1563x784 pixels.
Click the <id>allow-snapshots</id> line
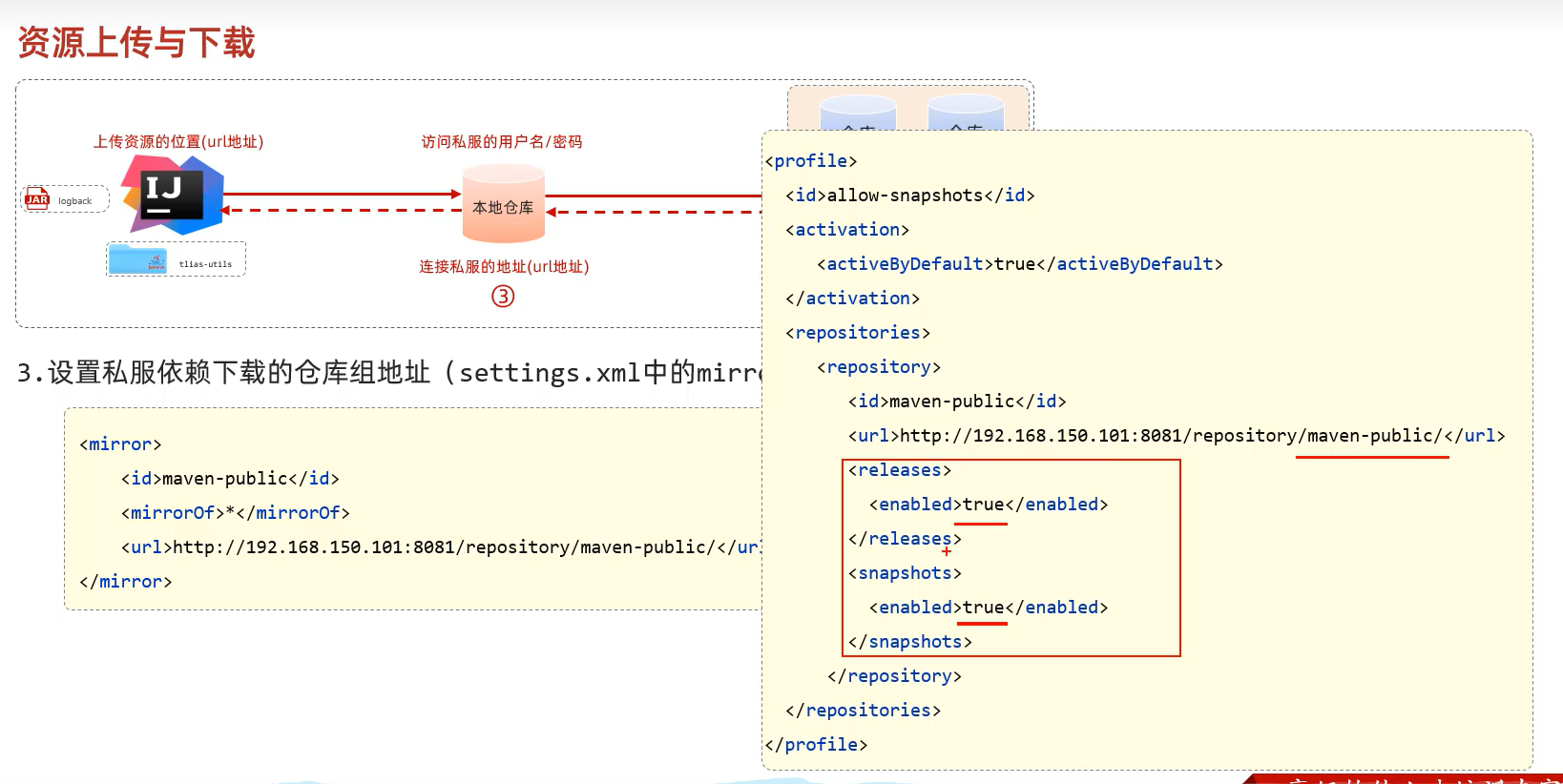pos(910,196)
